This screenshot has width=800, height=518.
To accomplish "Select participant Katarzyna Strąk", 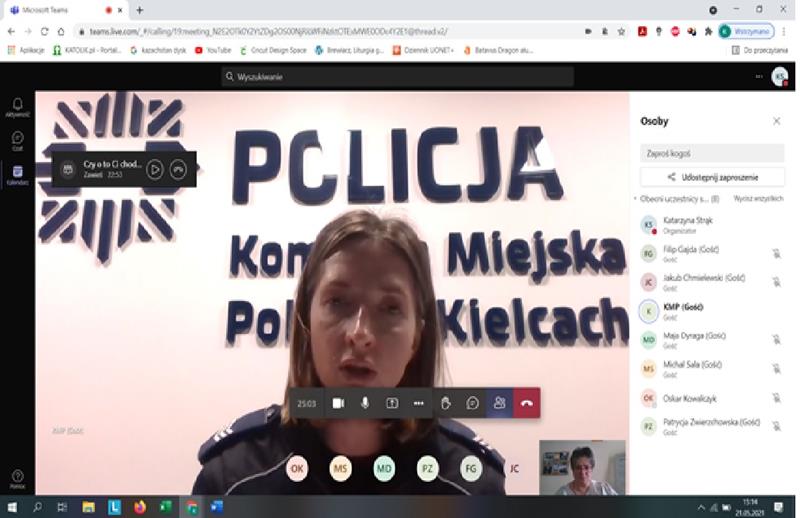I will (x=712, y=225).
